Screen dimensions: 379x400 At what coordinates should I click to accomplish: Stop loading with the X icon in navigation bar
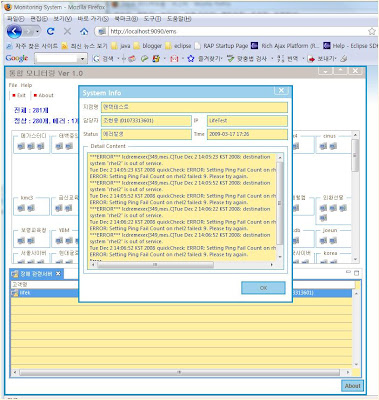[67, 31]
